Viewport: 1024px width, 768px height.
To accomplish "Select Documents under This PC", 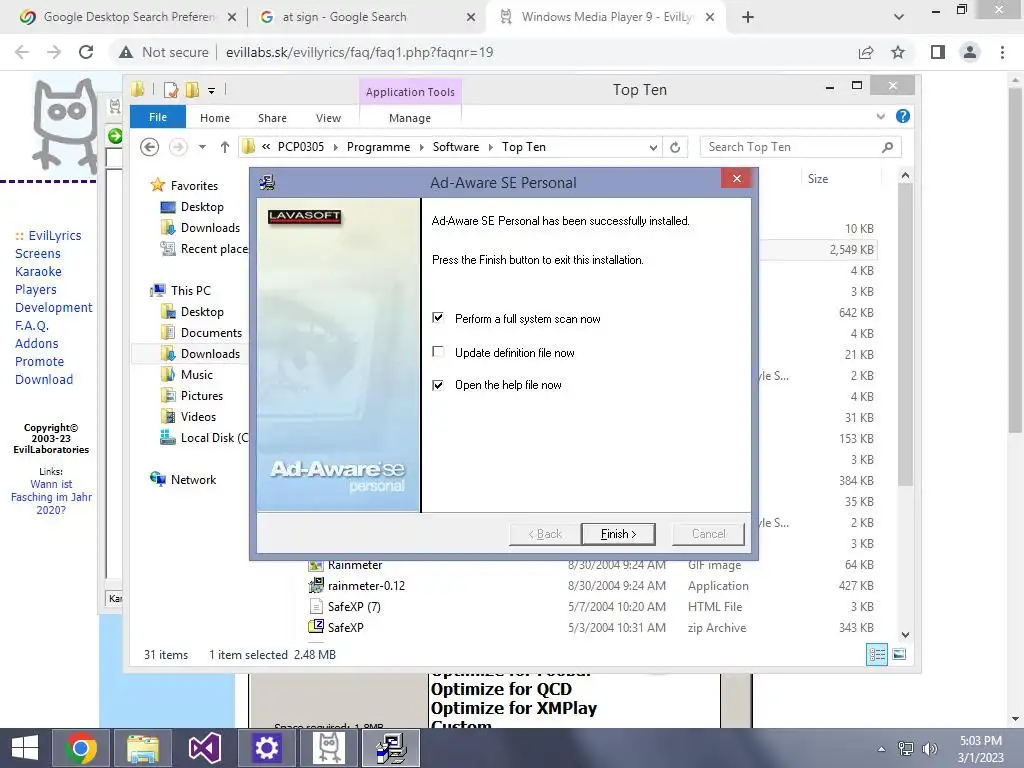I will [x=211, y=332].
